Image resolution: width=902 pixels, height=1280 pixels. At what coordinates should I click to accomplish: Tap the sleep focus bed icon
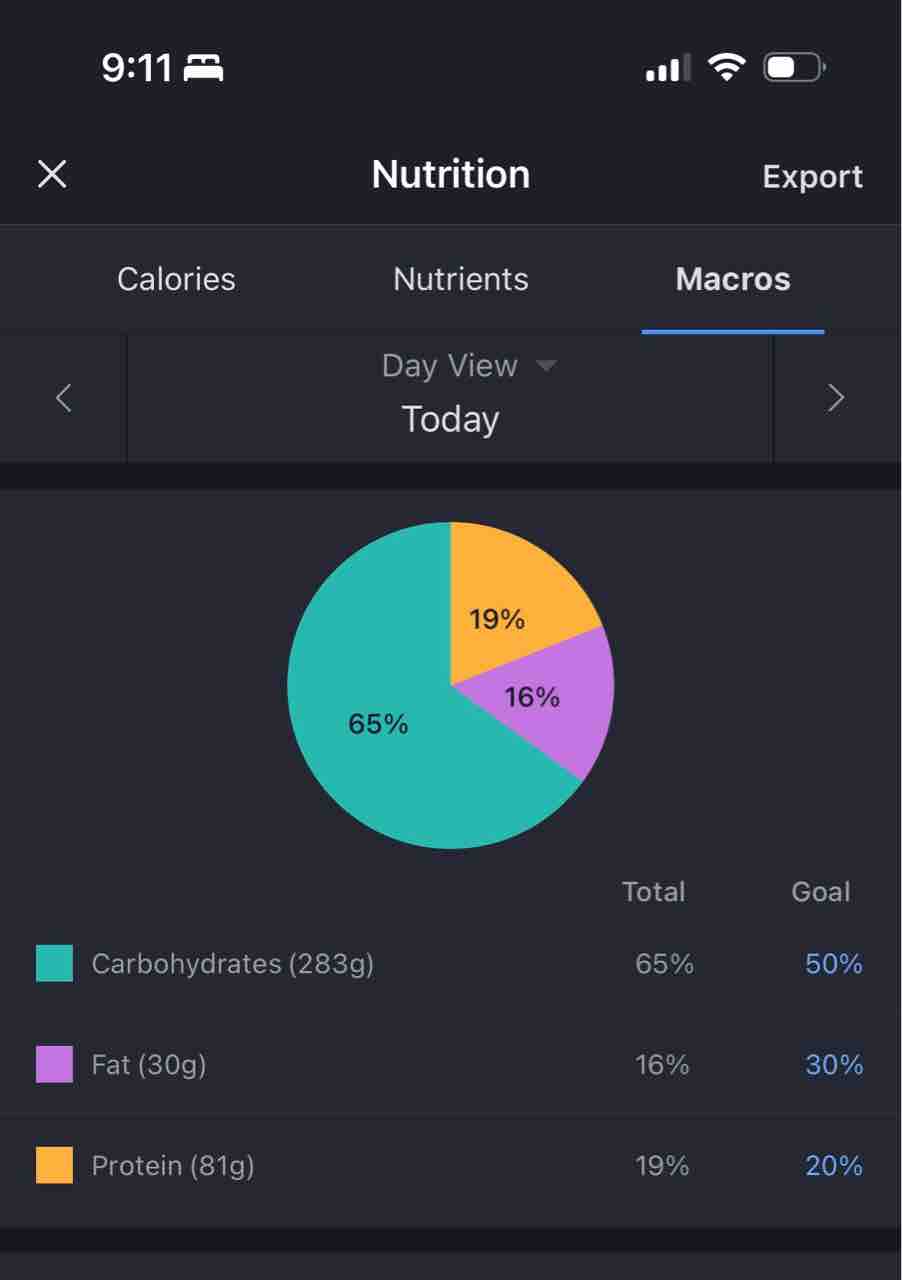click(x=204, y=69)
